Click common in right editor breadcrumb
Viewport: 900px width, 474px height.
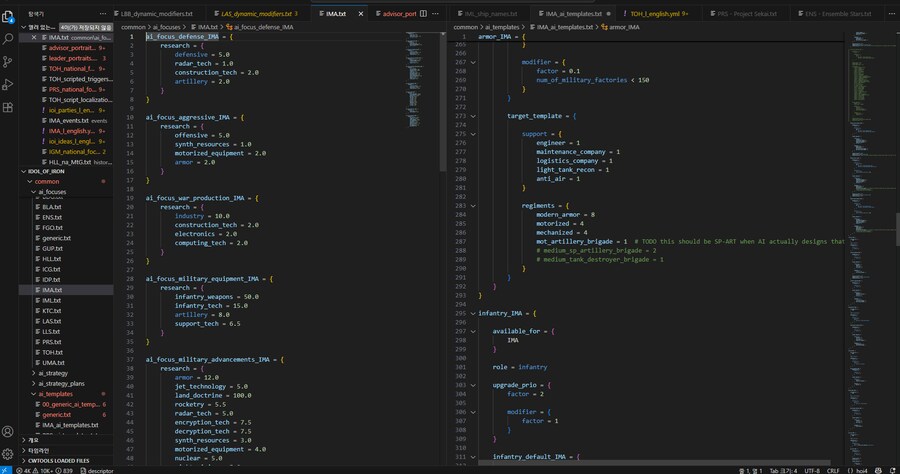point(465,27)
